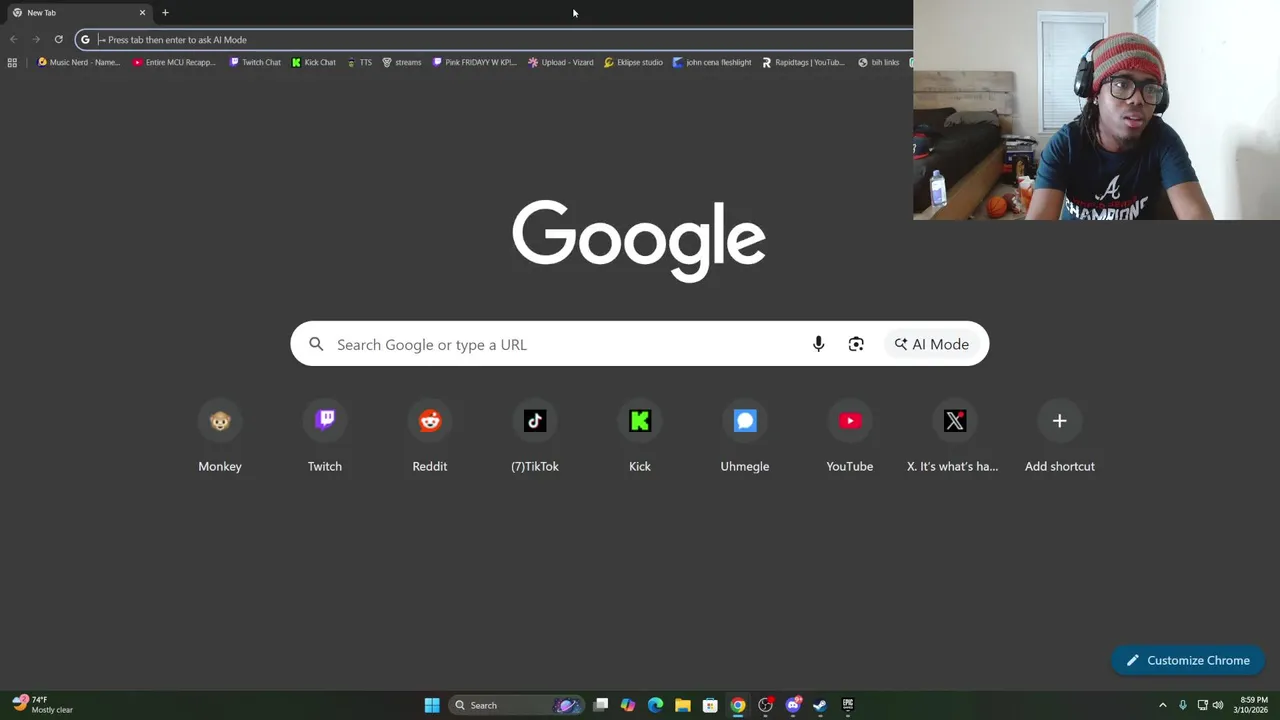Open Steam from taskbar
This screenshot has width=1280, height=720.
820,705
